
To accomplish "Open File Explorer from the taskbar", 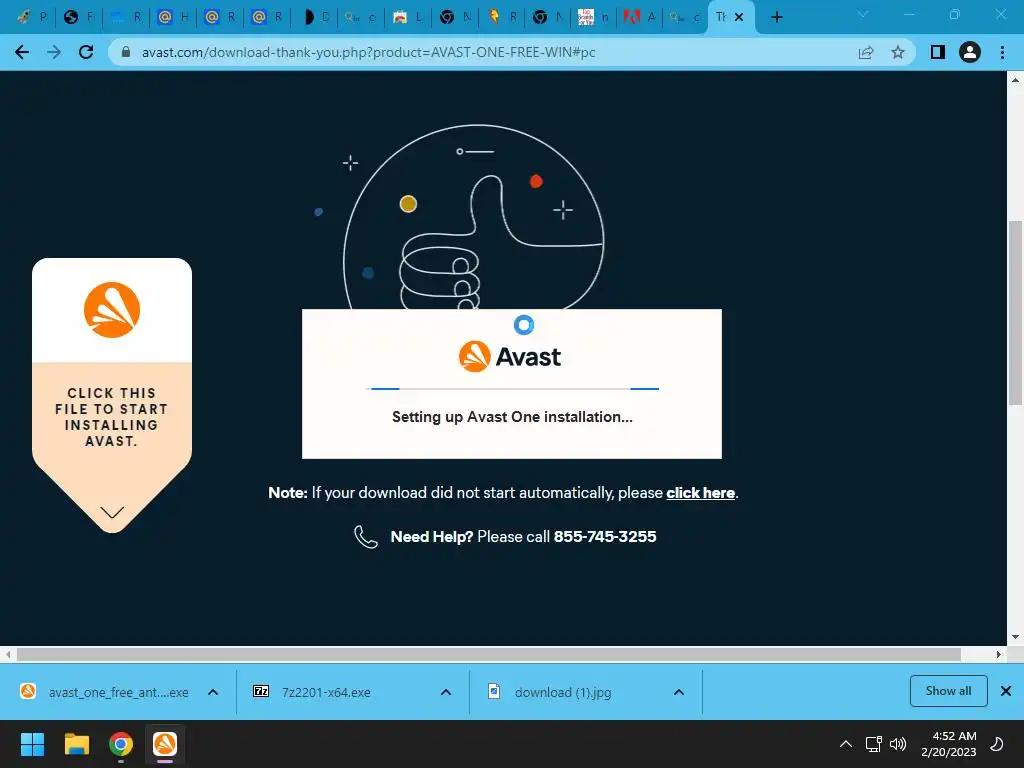I will click(76, 744).
